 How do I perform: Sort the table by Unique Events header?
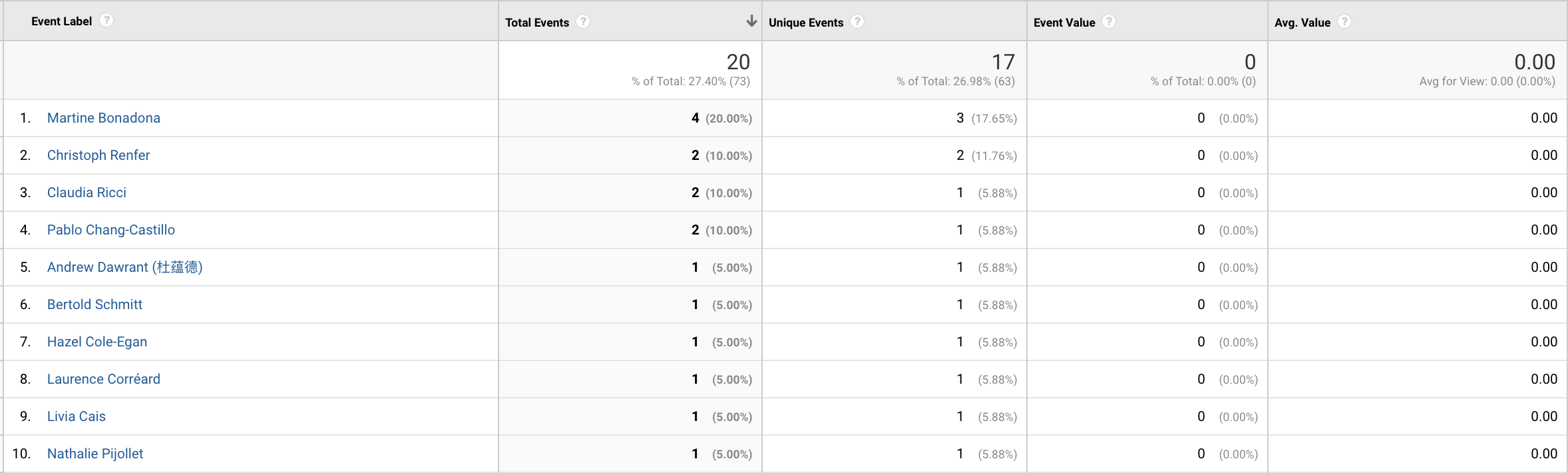coord(805,21)
